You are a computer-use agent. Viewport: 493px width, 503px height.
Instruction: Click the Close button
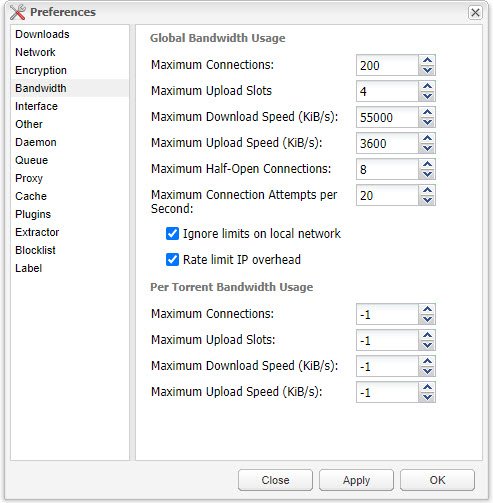pyautogui.click(x=275, y=480)
